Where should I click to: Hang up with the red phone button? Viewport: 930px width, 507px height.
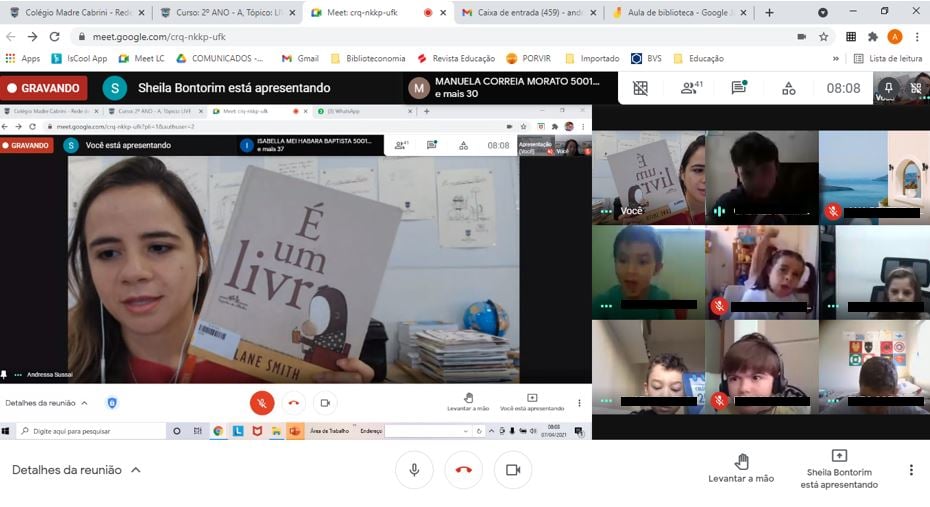tap(463, 470)
